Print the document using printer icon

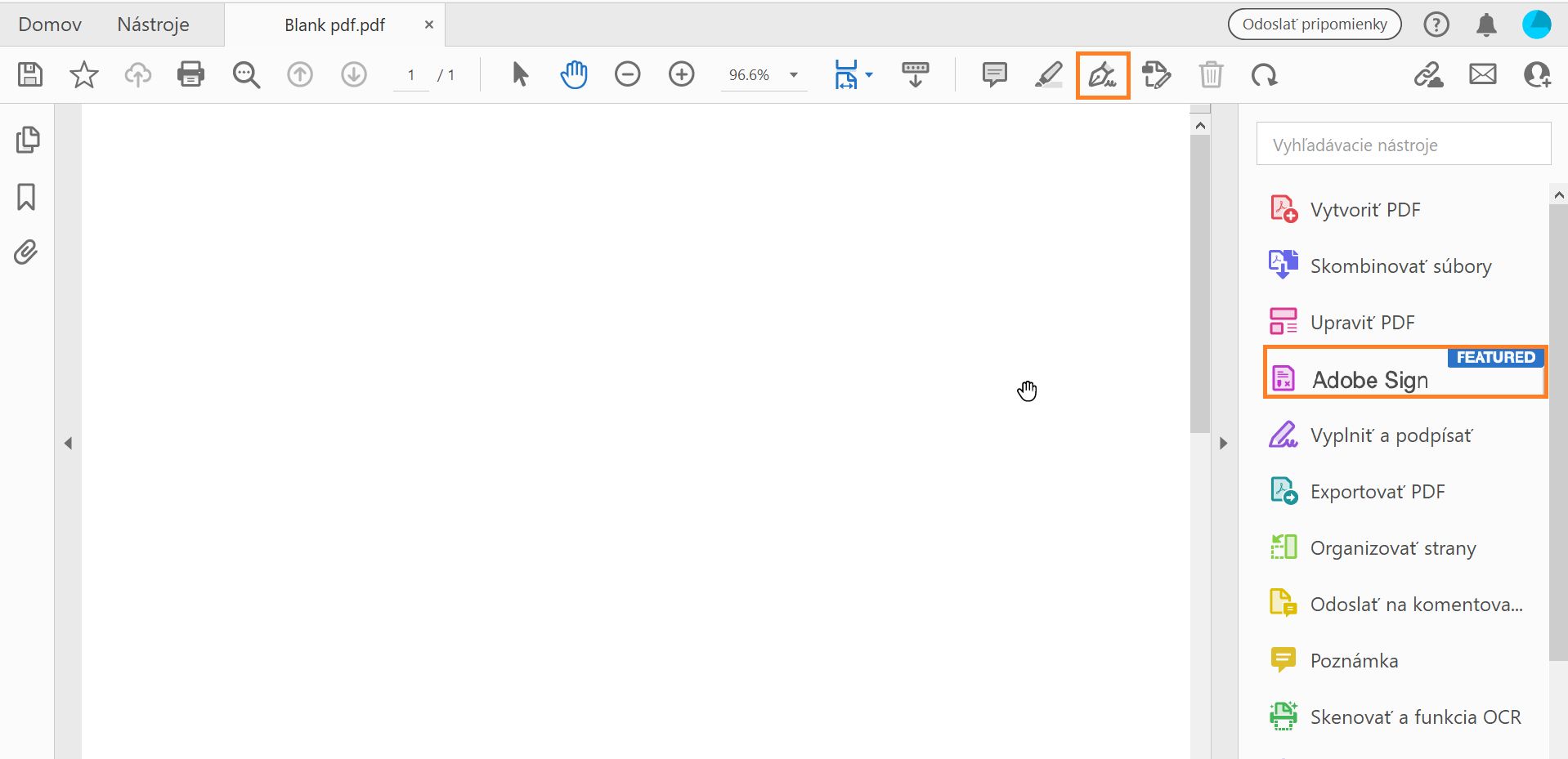point(191,75)
